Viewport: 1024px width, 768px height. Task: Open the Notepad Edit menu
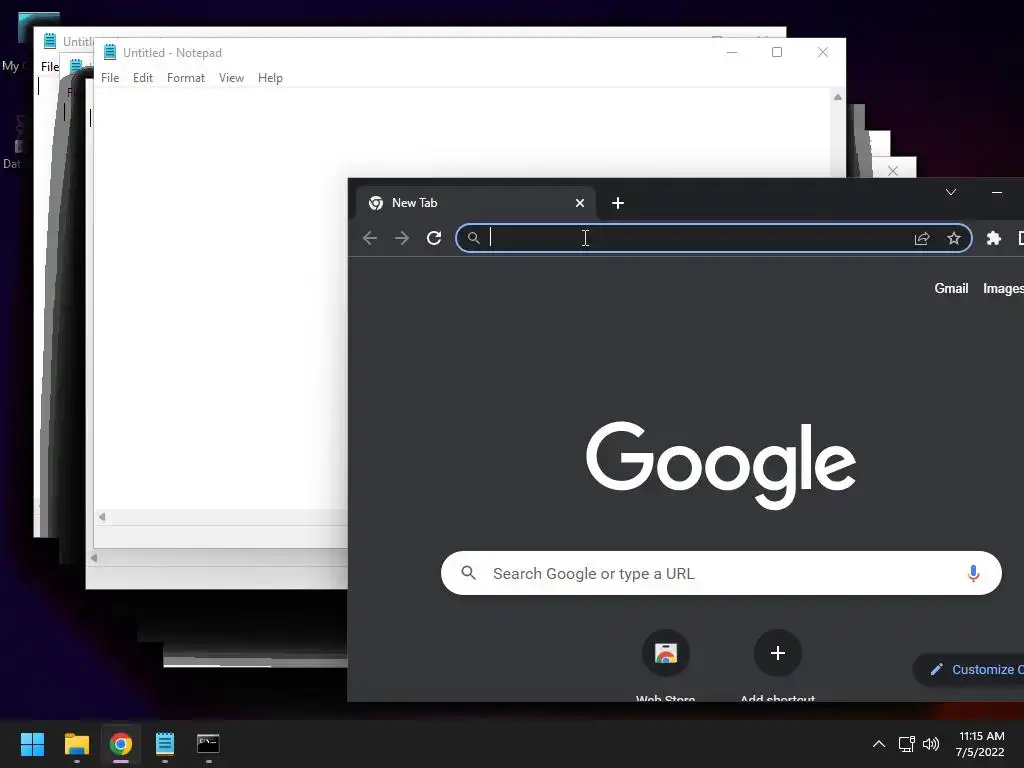(142, 78)
